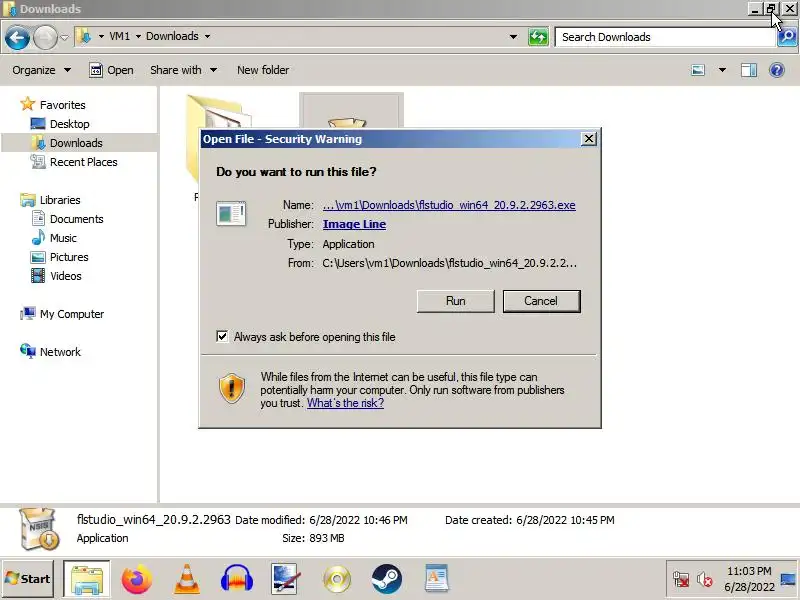
Task: Open VLC media player from taskbar
Action: (187, 579)
